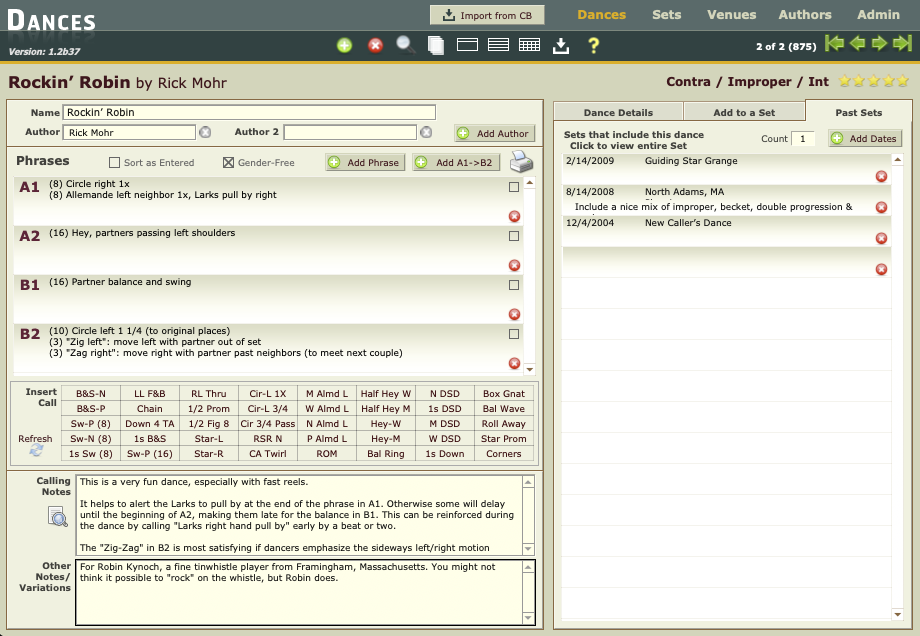Go to the last record arrow
Viewport: 920px width, 636px height.
coord(902,43)
